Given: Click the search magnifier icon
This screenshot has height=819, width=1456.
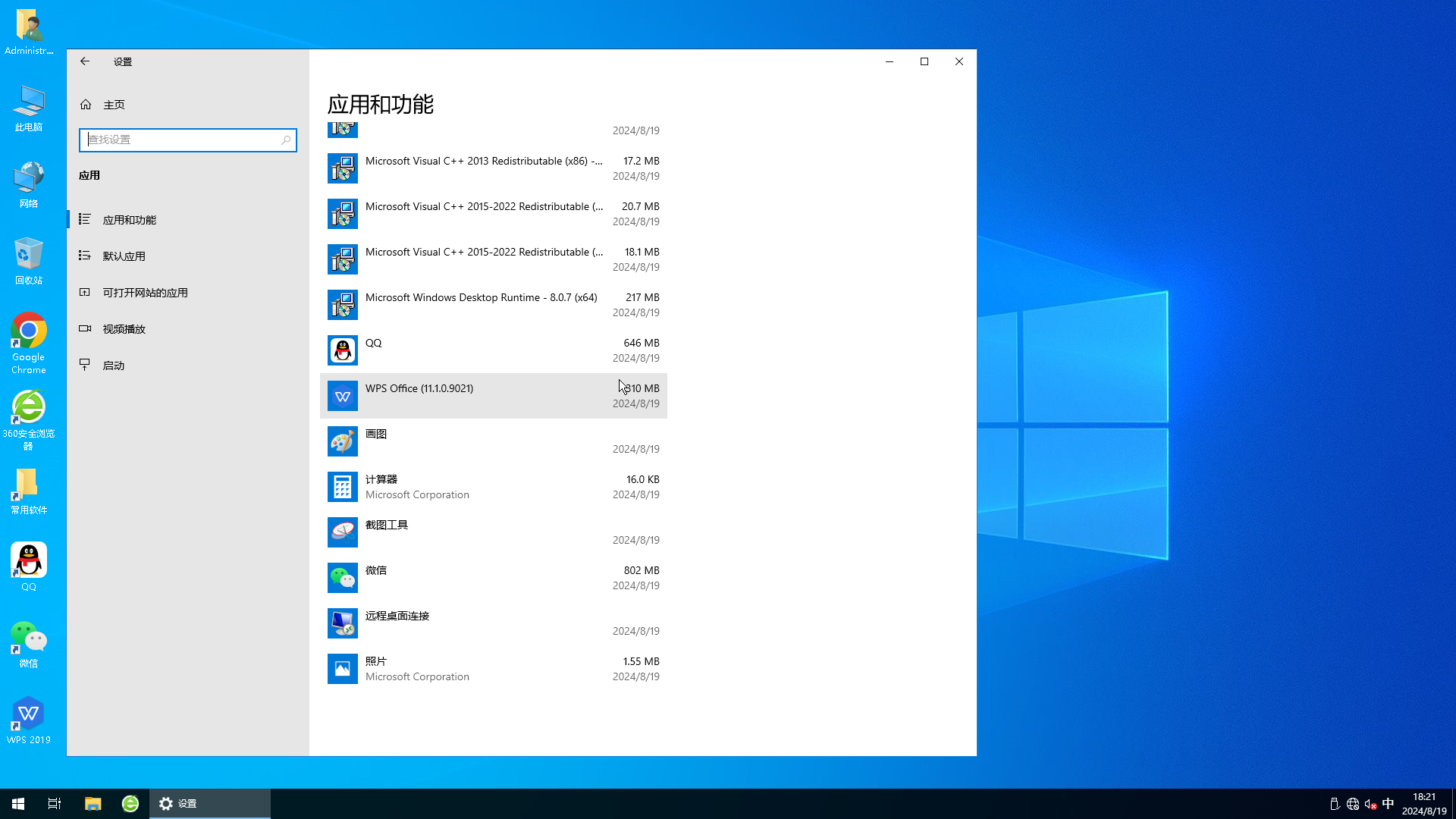Looking at the screenshot, I should (x=286, y=140).
